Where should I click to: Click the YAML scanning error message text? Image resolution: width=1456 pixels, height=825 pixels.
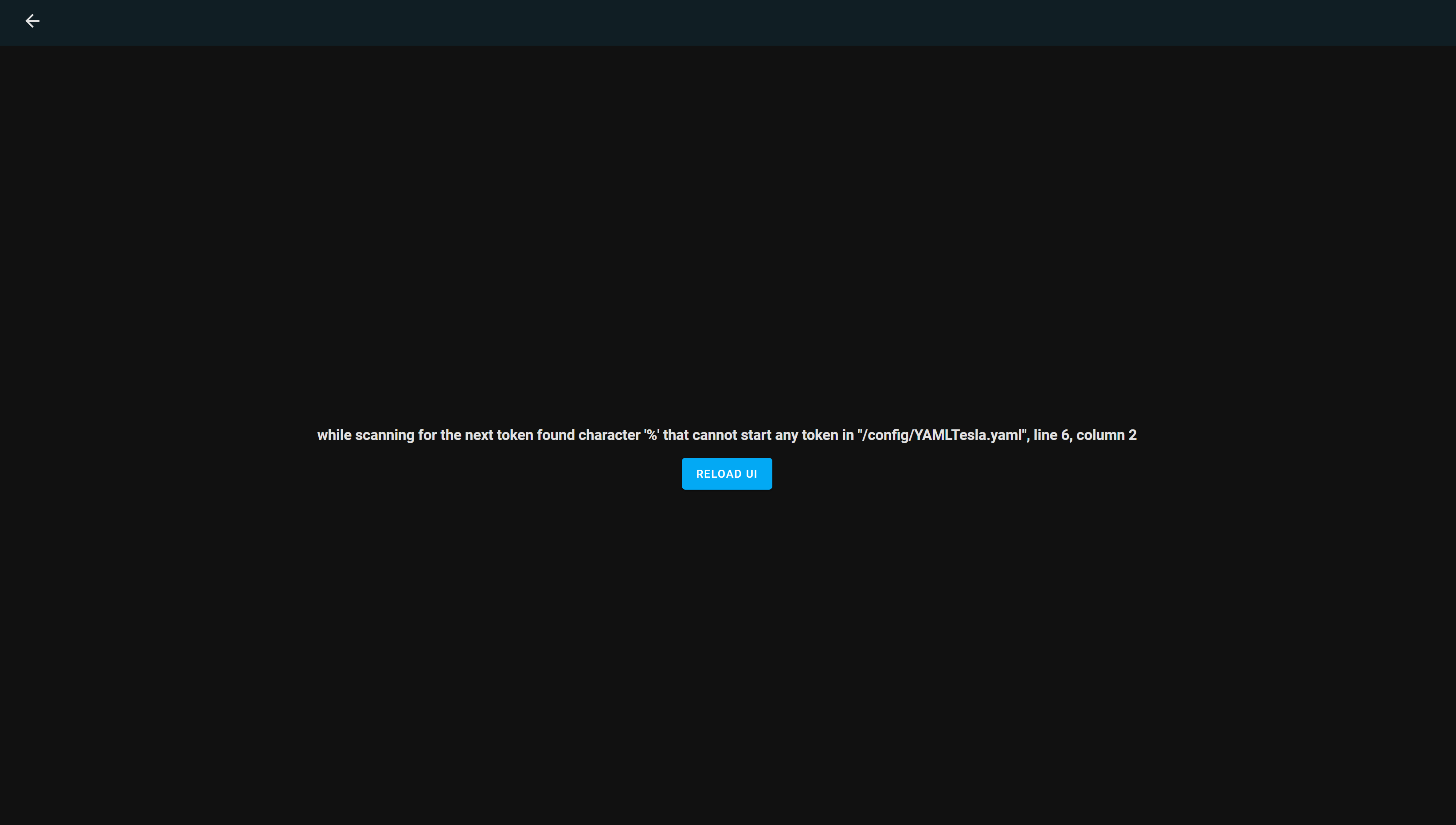point(727,435)
